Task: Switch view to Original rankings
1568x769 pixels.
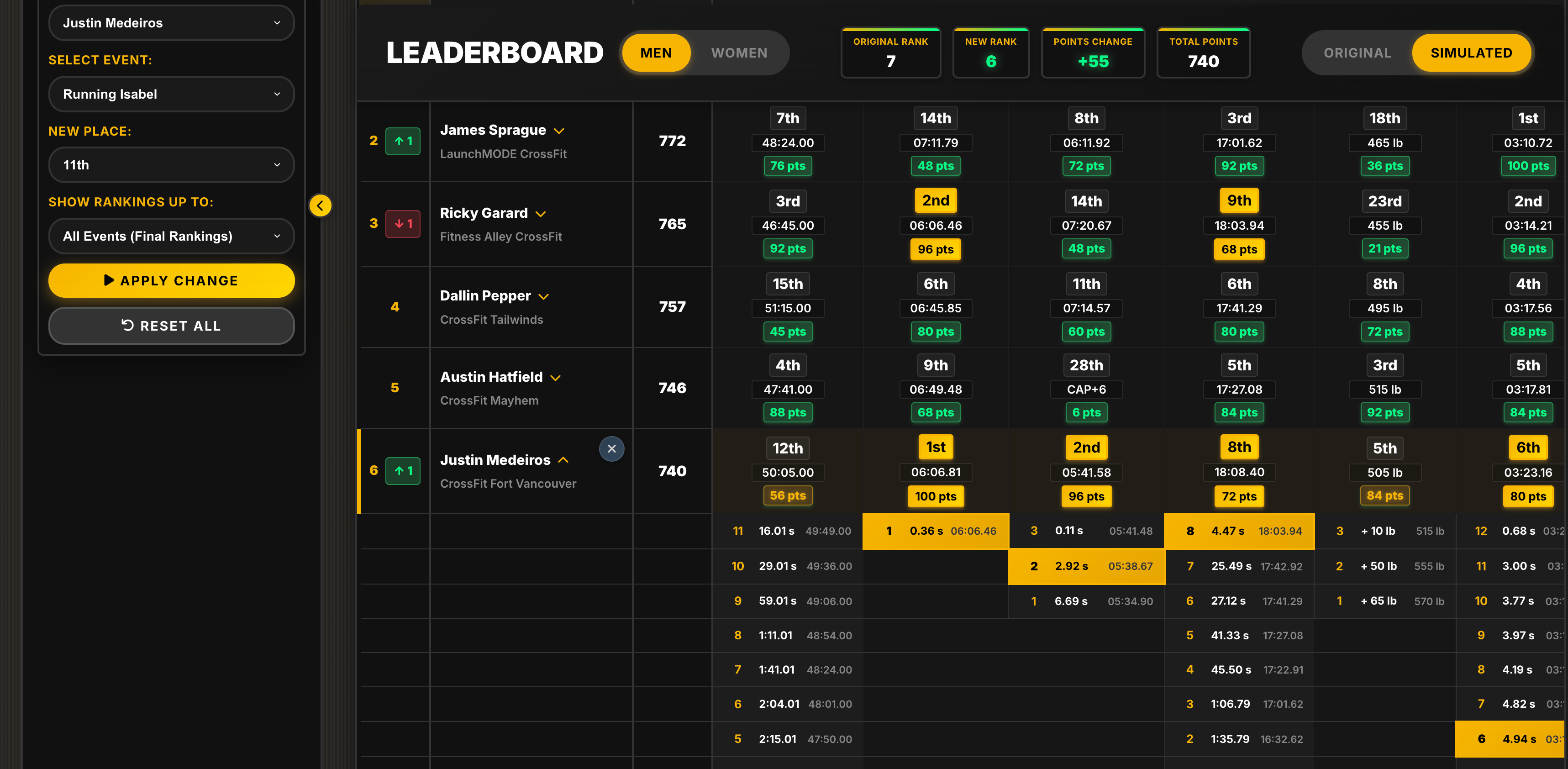Action: click(x=1358, y=53)
